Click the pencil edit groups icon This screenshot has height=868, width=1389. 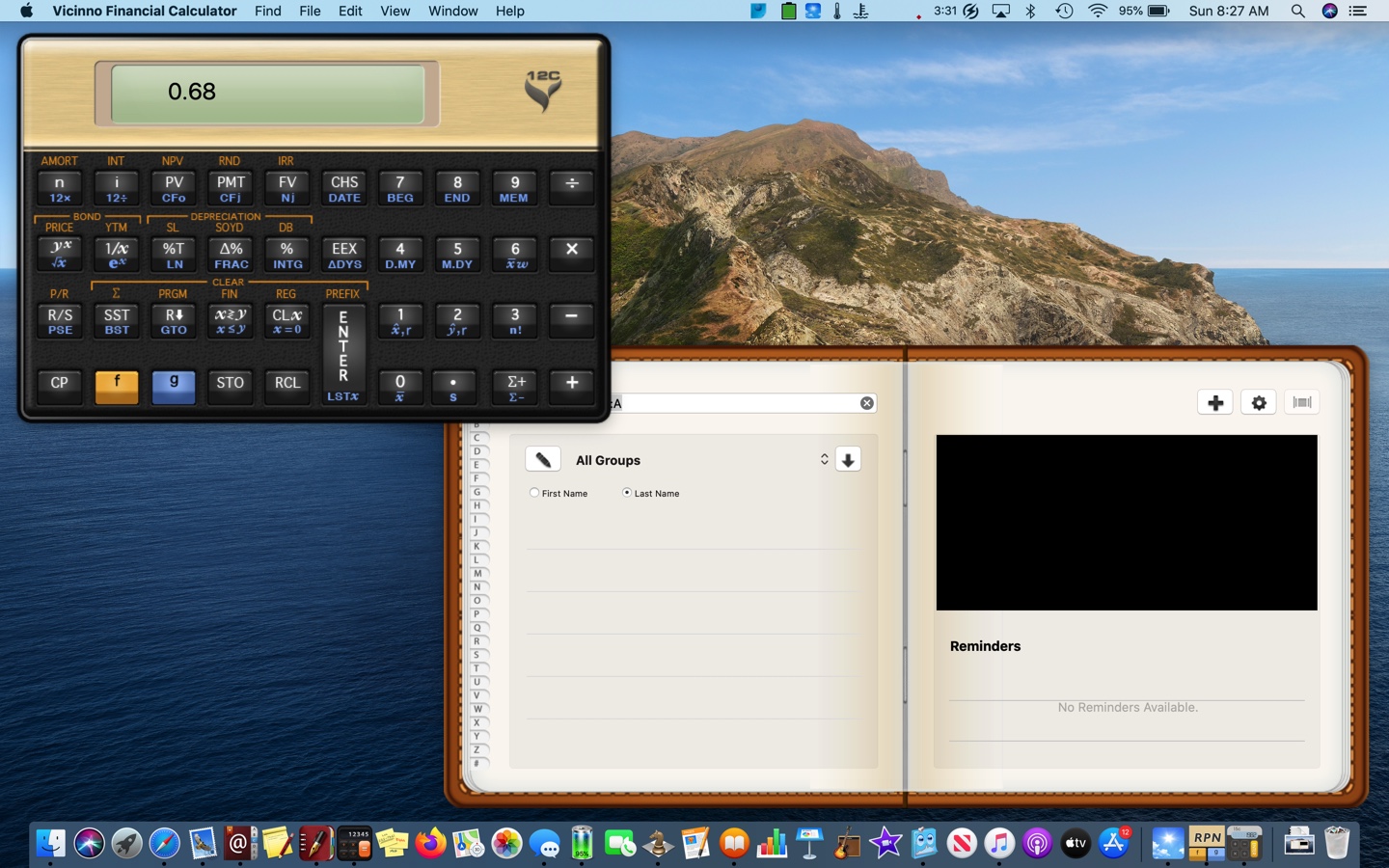click(543, 459)
